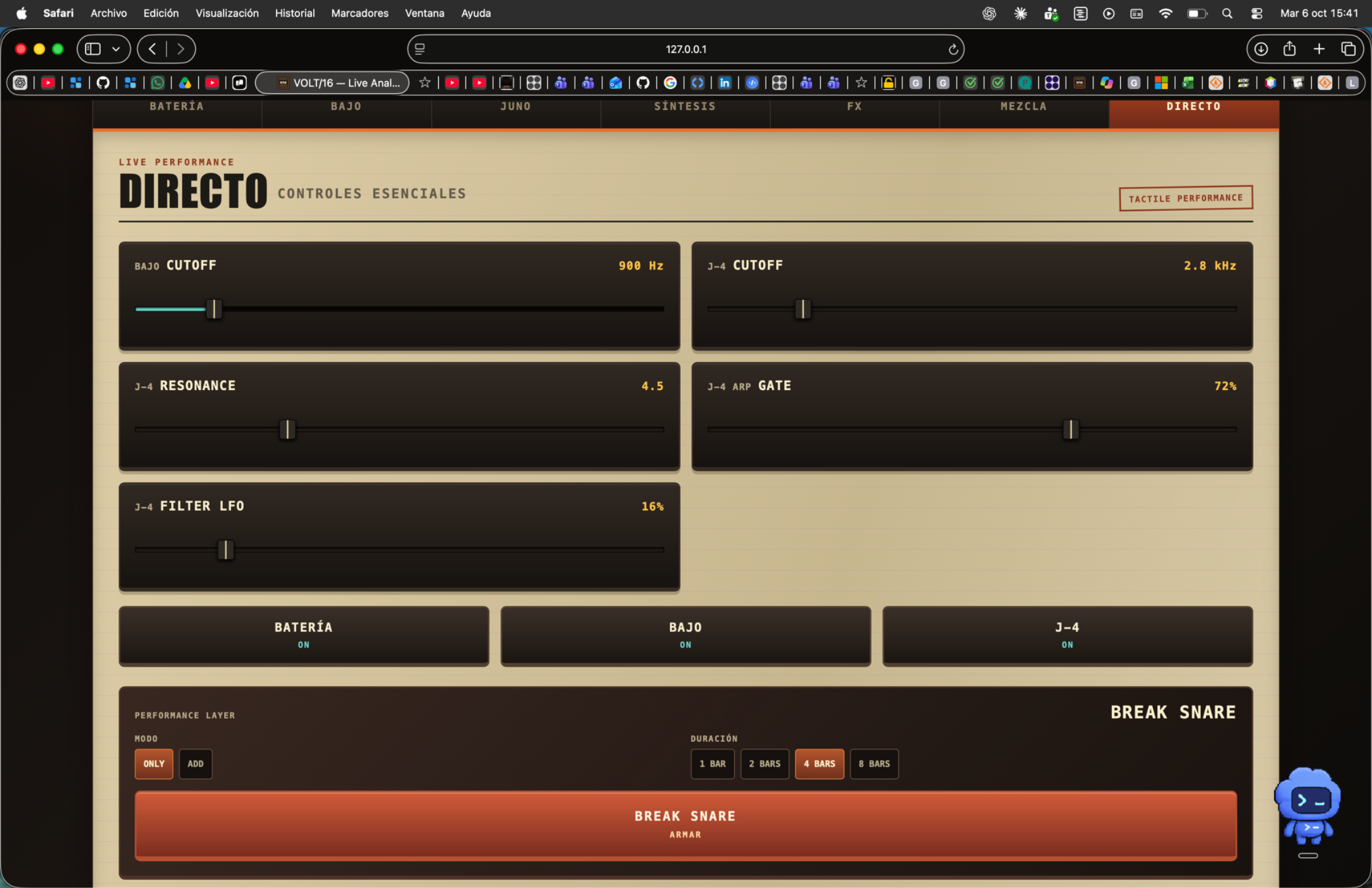Open the ChatGPT pinned tab
Viewport: 1372px width, 888px height.
pyautogui.click(x=20, y=82)
